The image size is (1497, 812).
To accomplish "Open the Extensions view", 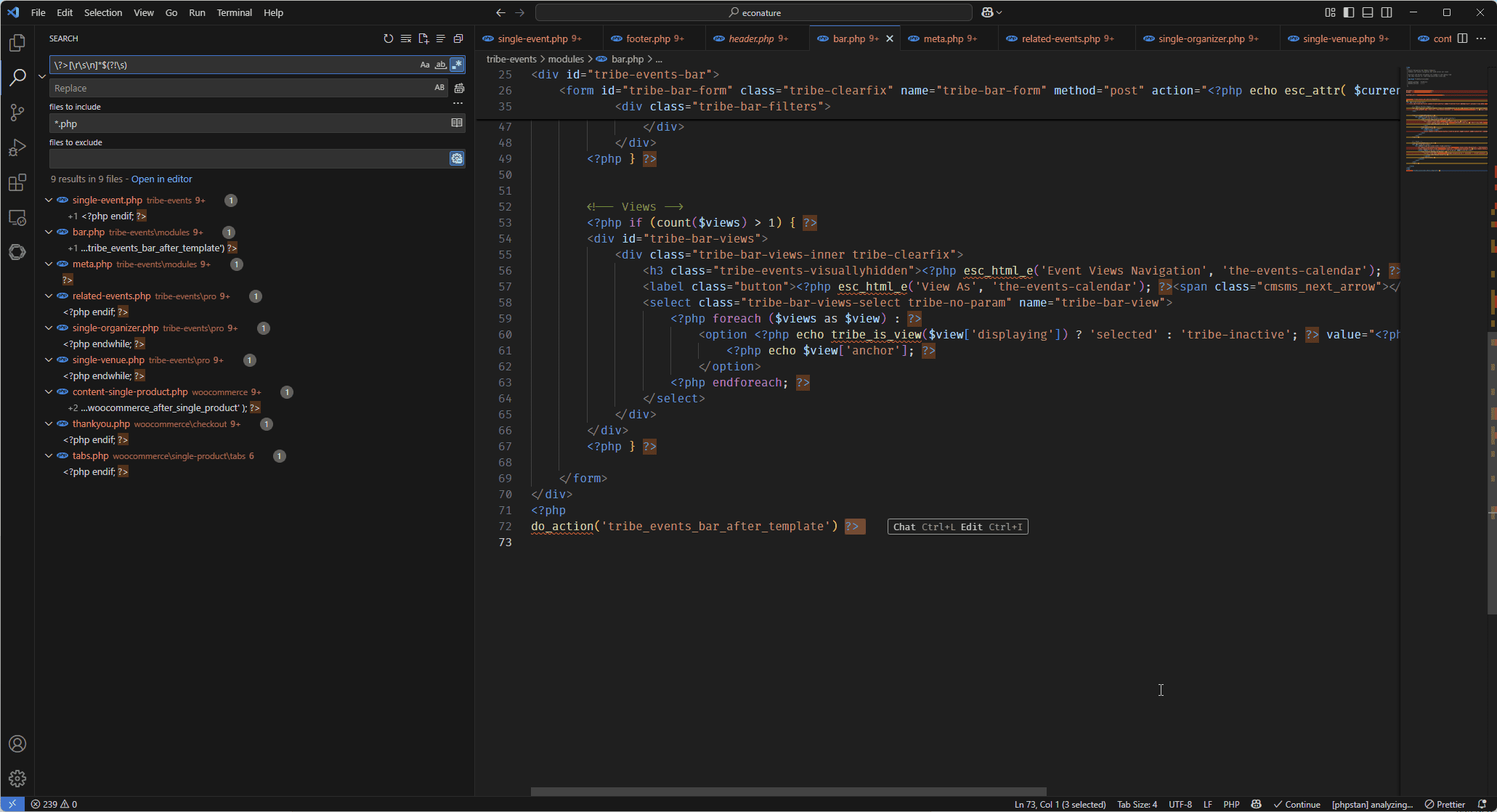I will coord(17,183).
